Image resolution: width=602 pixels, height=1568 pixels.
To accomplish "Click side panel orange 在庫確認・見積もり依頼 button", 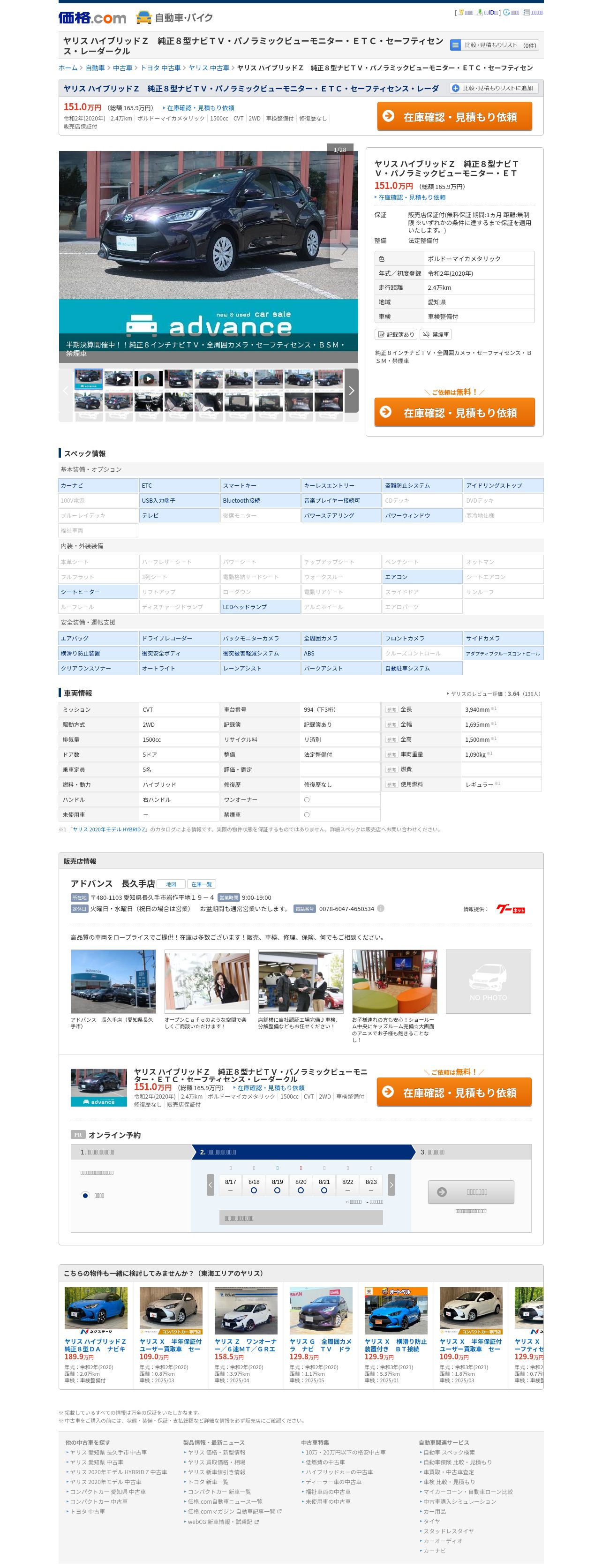I will (454, 412).
